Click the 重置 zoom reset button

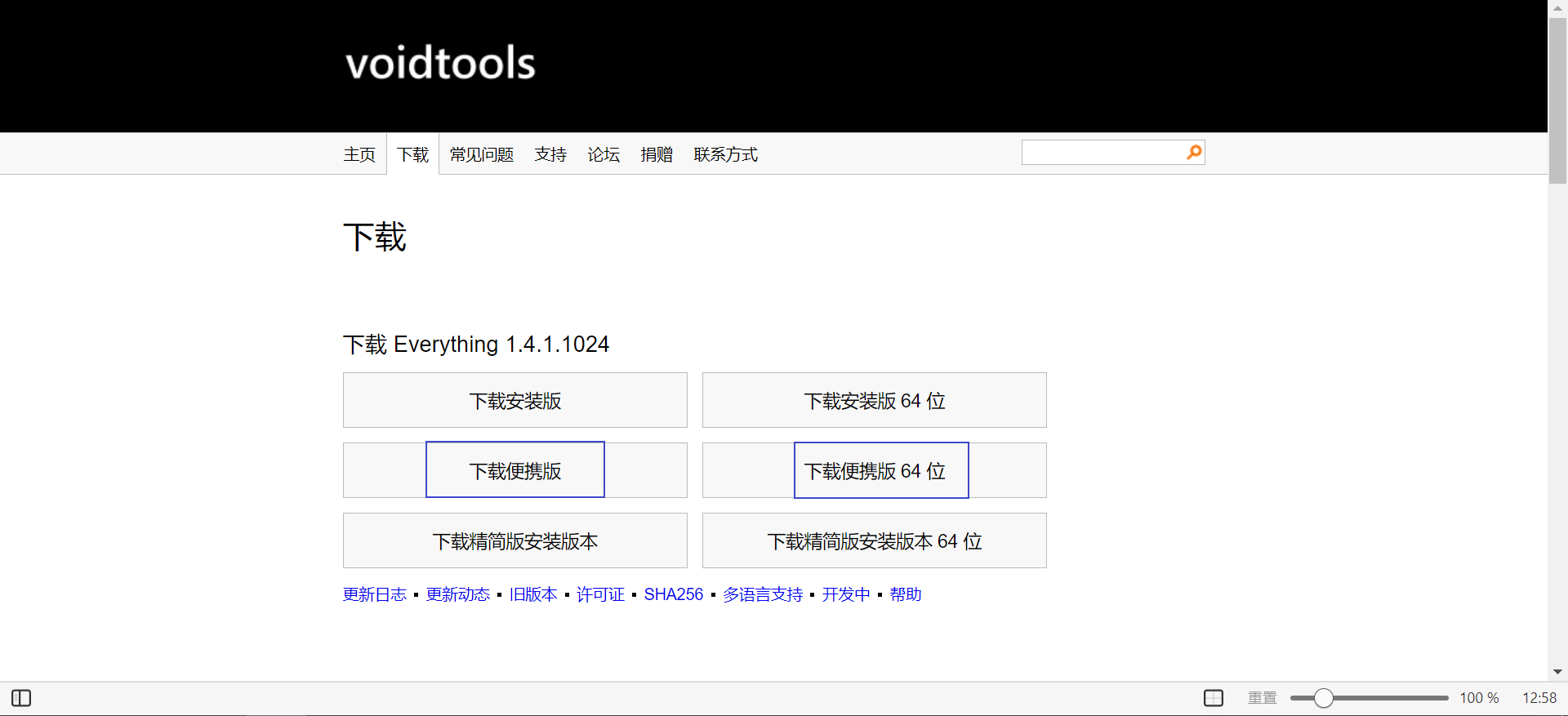[x=1263, y=698]
